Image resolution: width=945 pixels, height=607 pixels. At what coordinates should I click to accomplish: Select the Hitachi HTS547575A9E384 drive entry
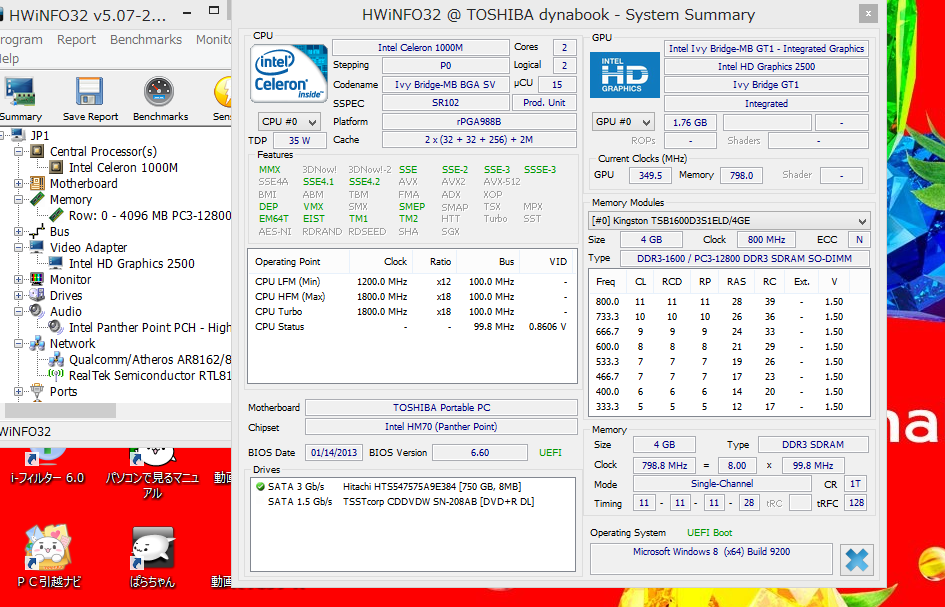(x=432, y=486)
